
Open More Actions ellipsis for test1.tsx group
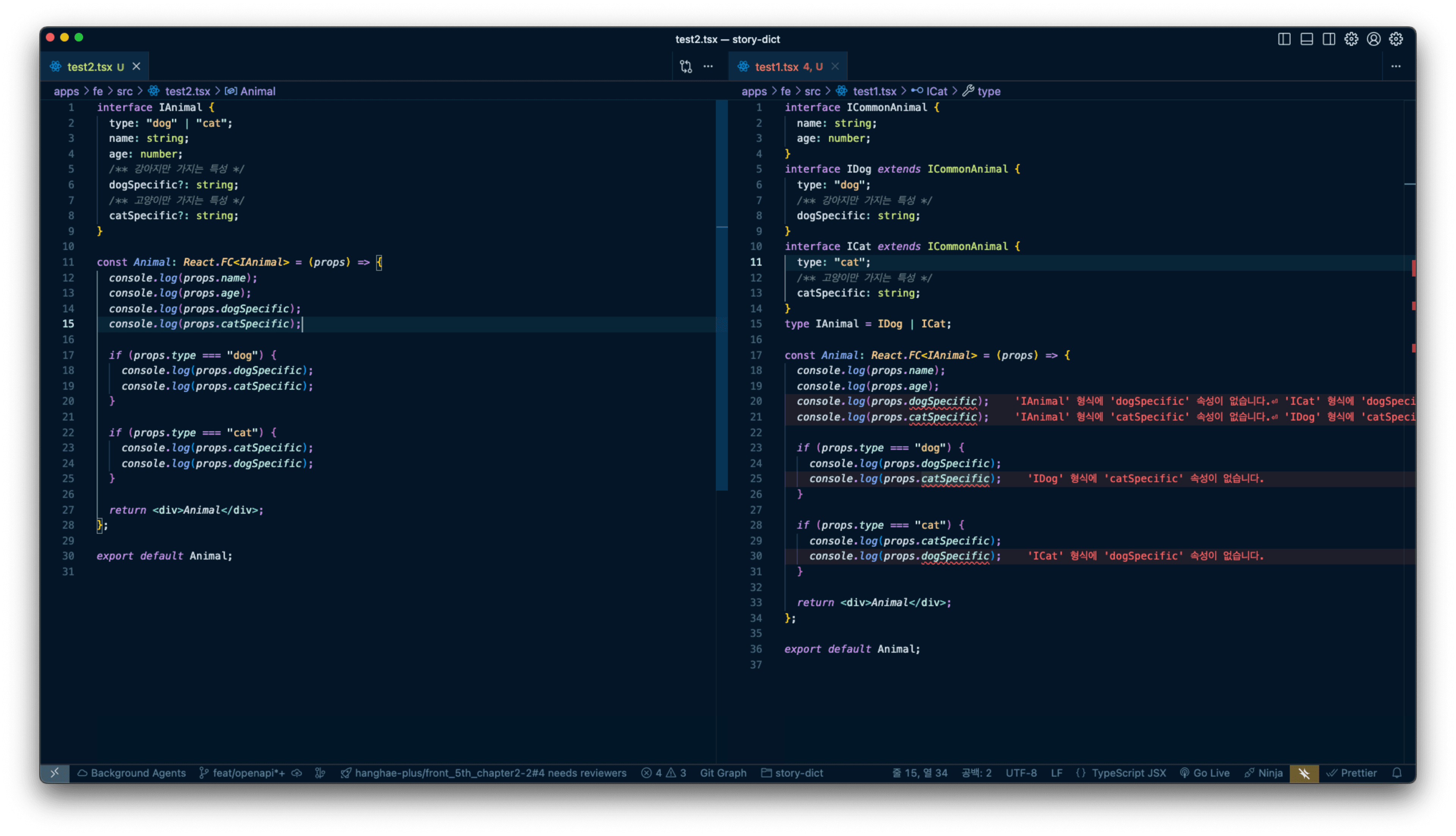[1396, 67]
